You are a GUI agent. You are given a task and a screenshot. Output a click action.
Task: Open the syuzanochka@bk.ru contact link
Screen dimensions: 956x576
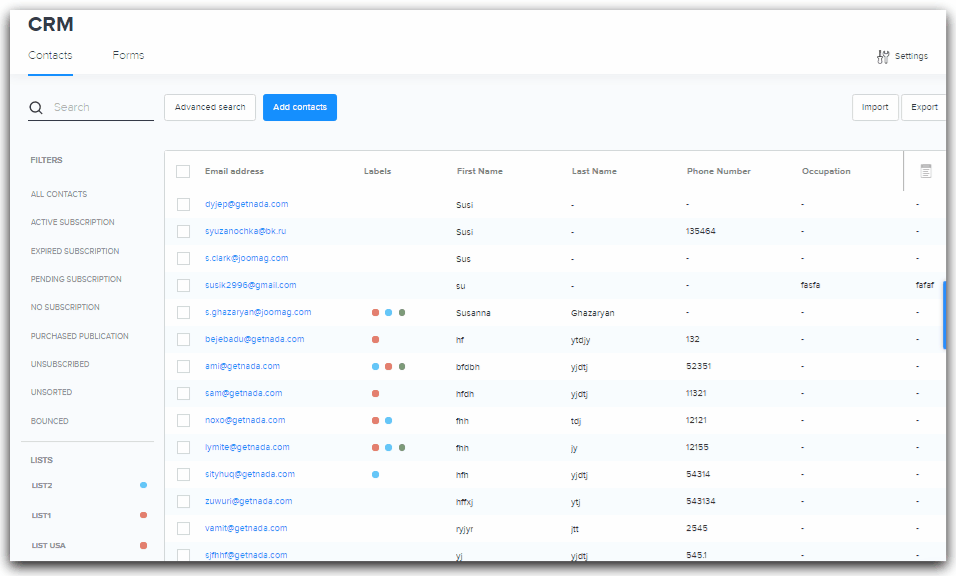coord(245,231)
